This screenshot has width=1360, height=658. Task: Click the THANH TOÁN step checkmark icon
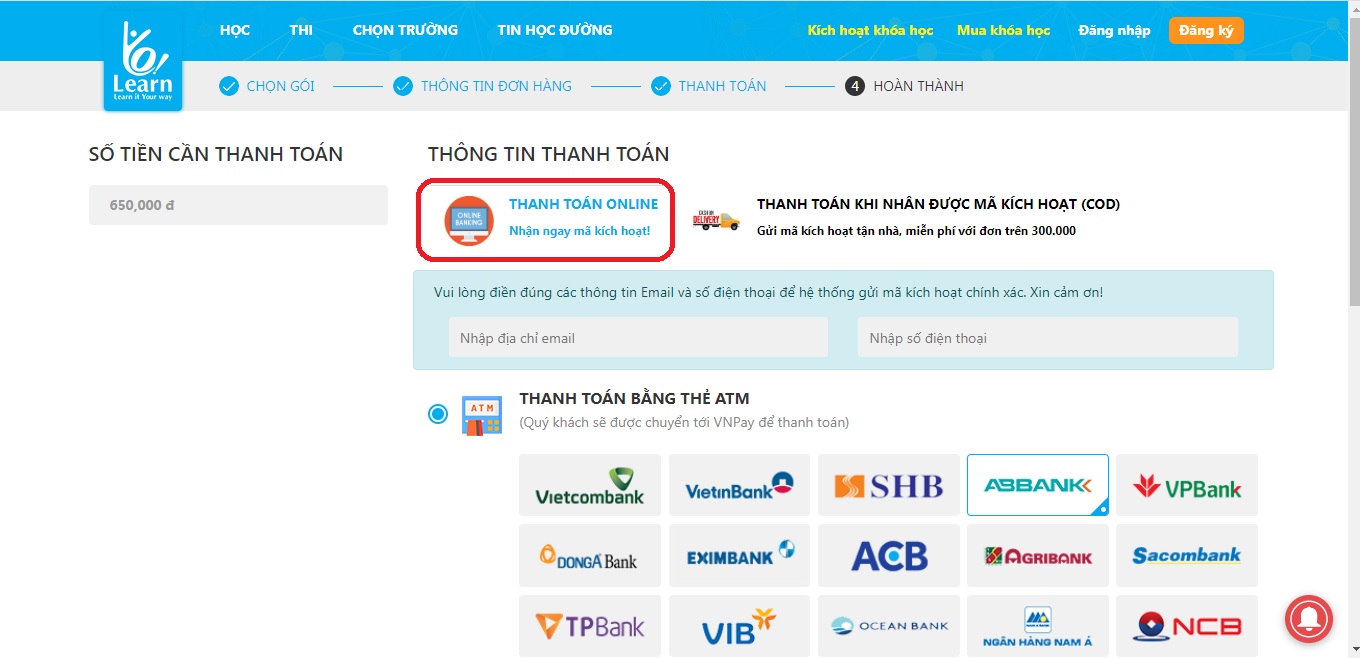(661, 86)
